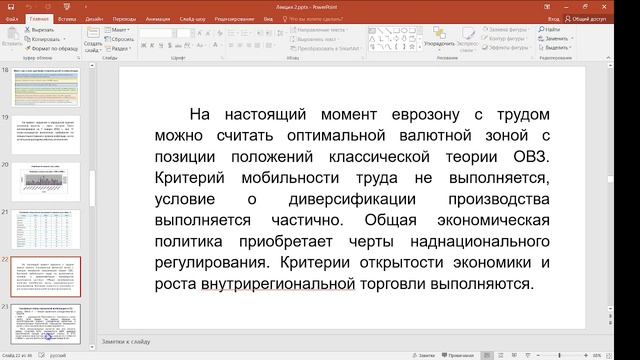Screen dimensions: 640x360
Task: Switch to the Вид tab
Action: pyautogui.click(x=268, y=19)
